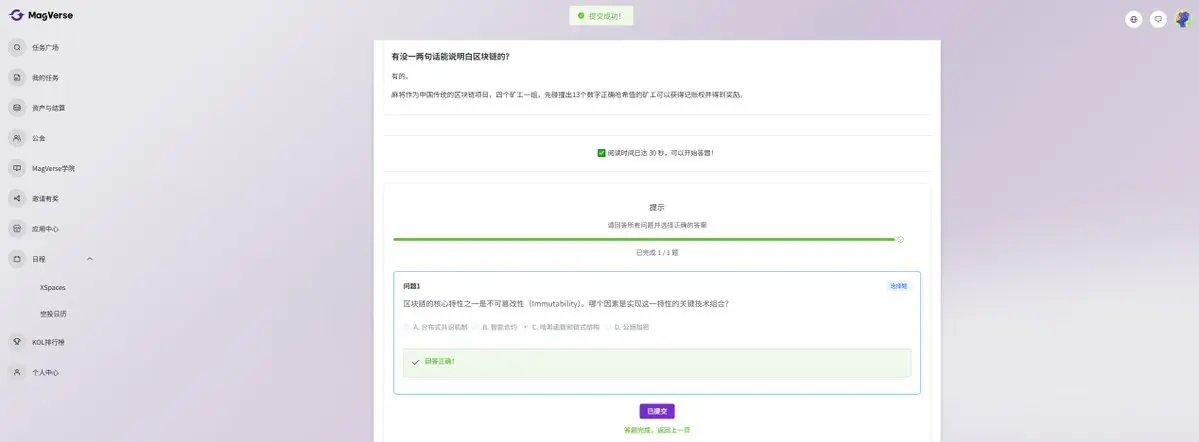Click the 回答正确 result banner

[x=657, y=362]
